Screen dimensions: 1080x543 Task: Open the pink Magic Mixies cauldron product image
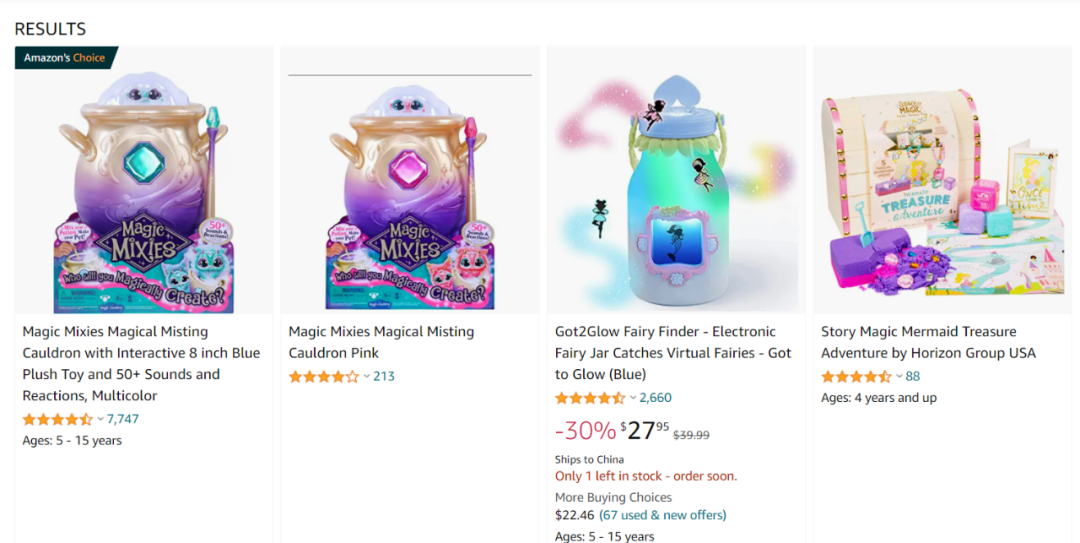tap(409, 195)
